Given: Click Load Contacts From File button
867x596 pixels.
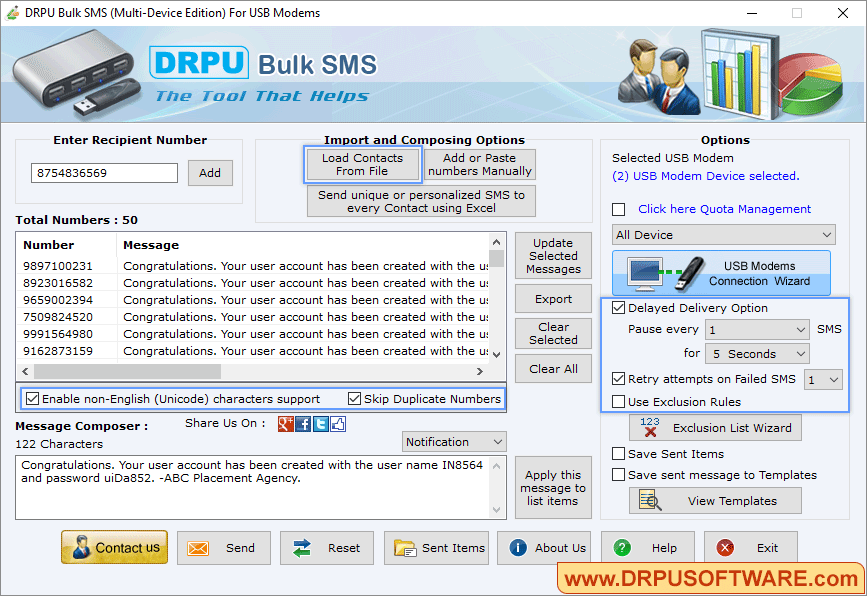Looking at the screenshot, I should tap(362, 165).
